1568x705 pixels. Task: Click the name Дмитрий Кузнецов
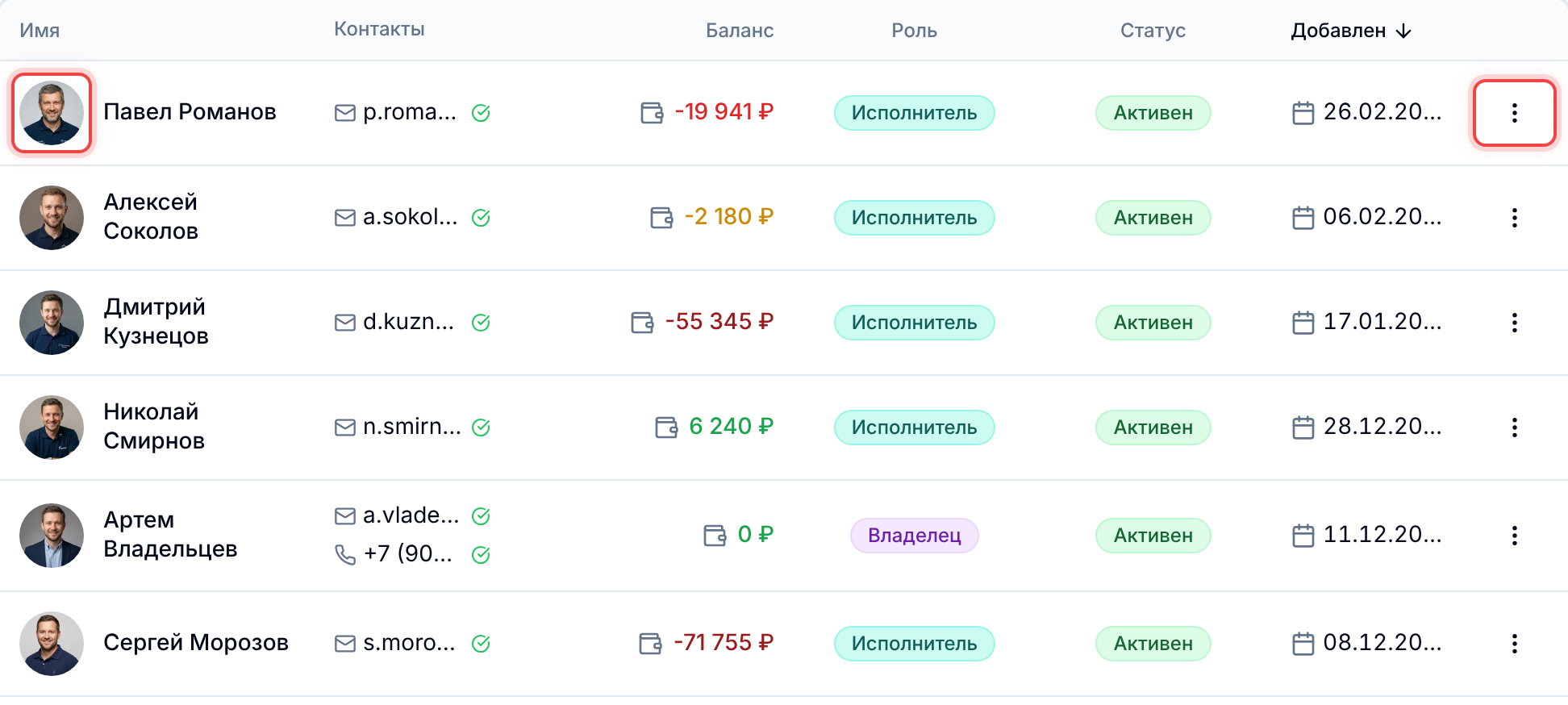(x=156, y=321)
